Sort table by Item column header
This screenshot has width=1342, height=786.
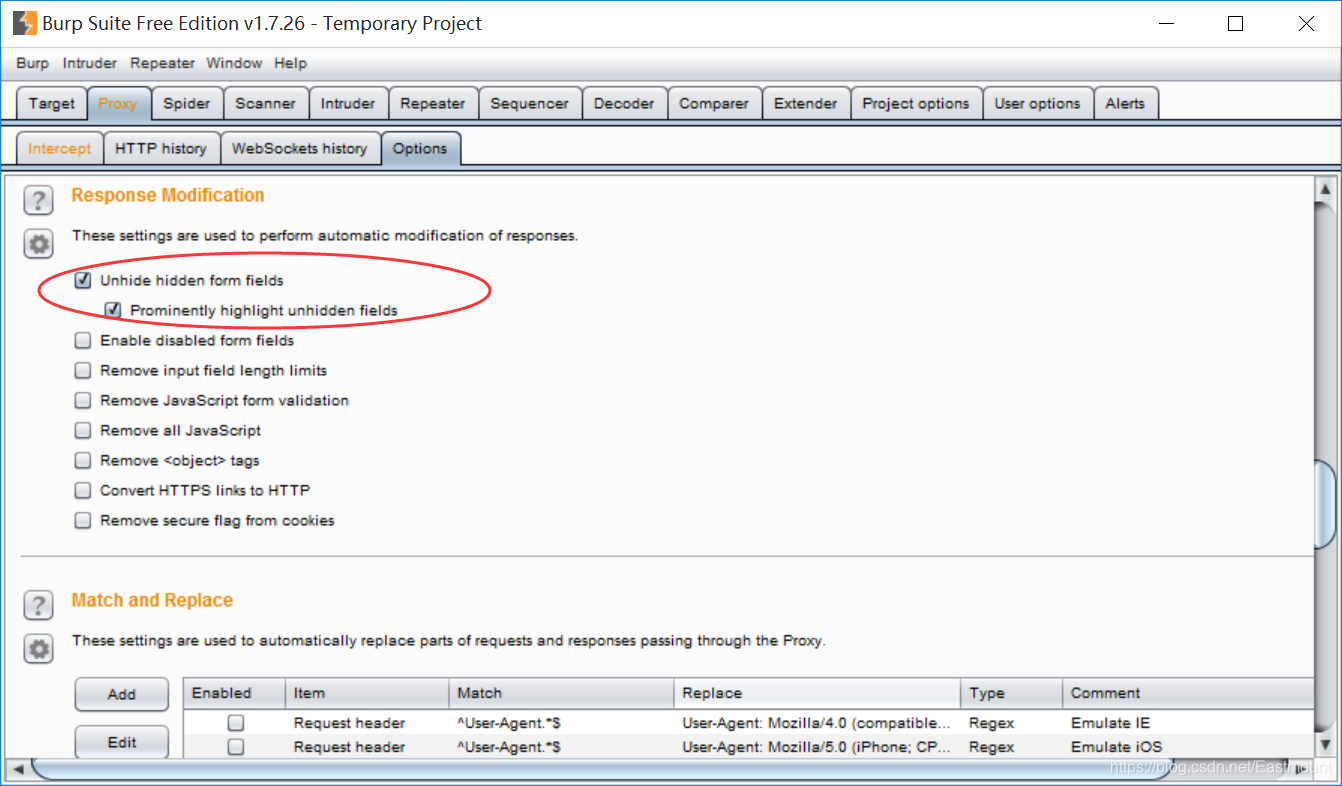367,693
